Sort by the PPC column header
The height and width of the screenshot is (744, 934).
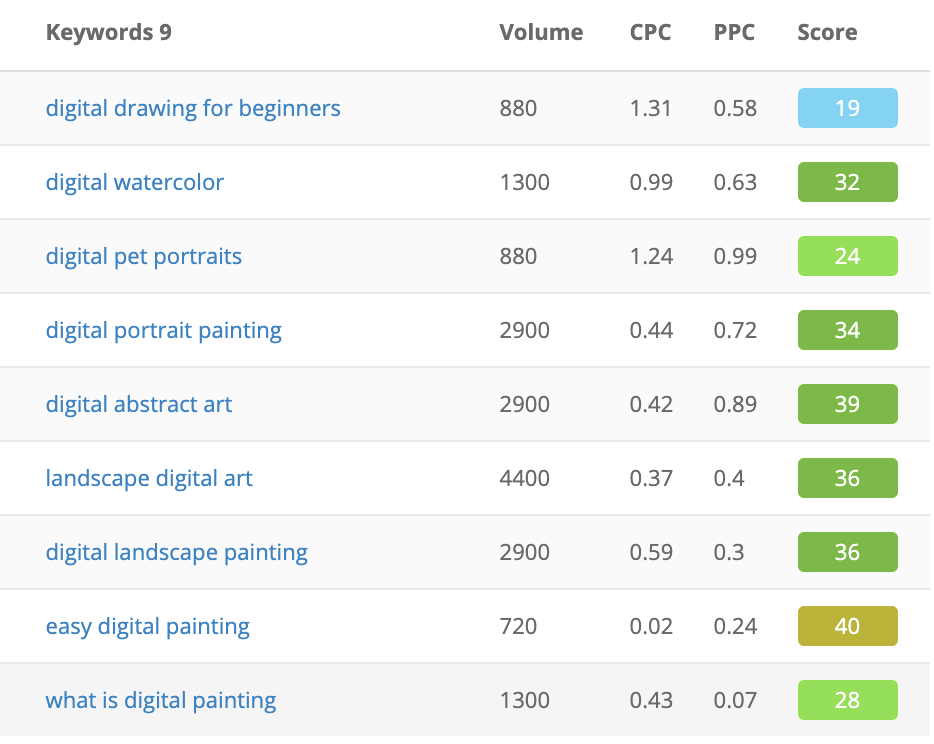pyautogui.click(x=734, y=32)
